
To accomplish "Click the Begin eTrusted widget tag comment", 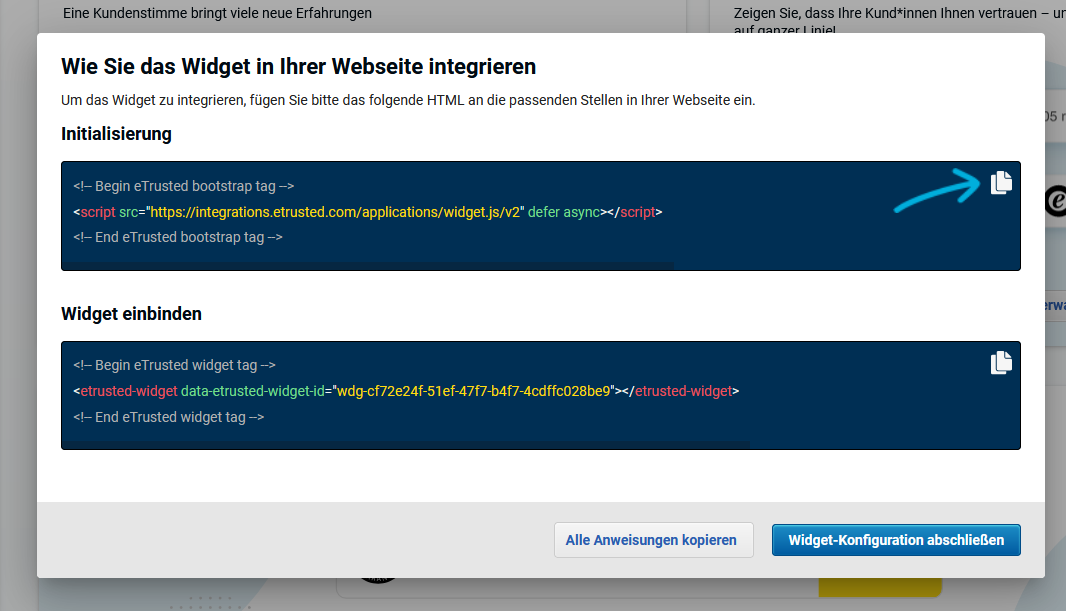I will 175,365.
